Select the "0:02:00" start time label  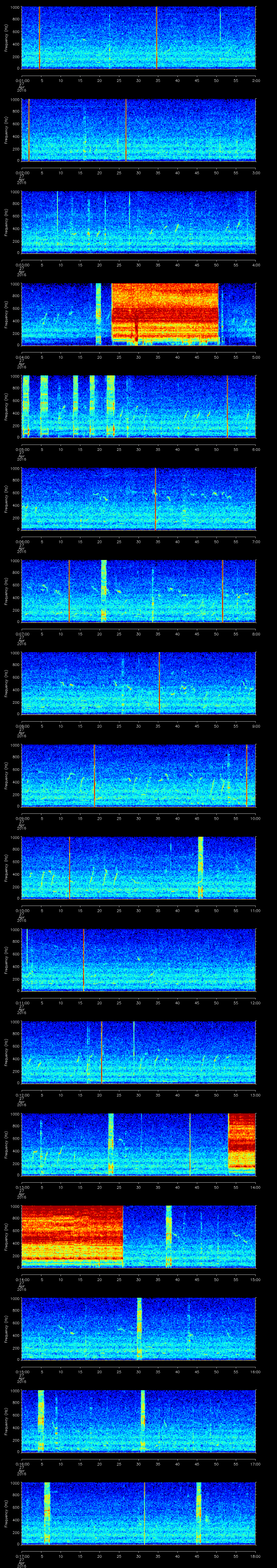click(22, 173)
